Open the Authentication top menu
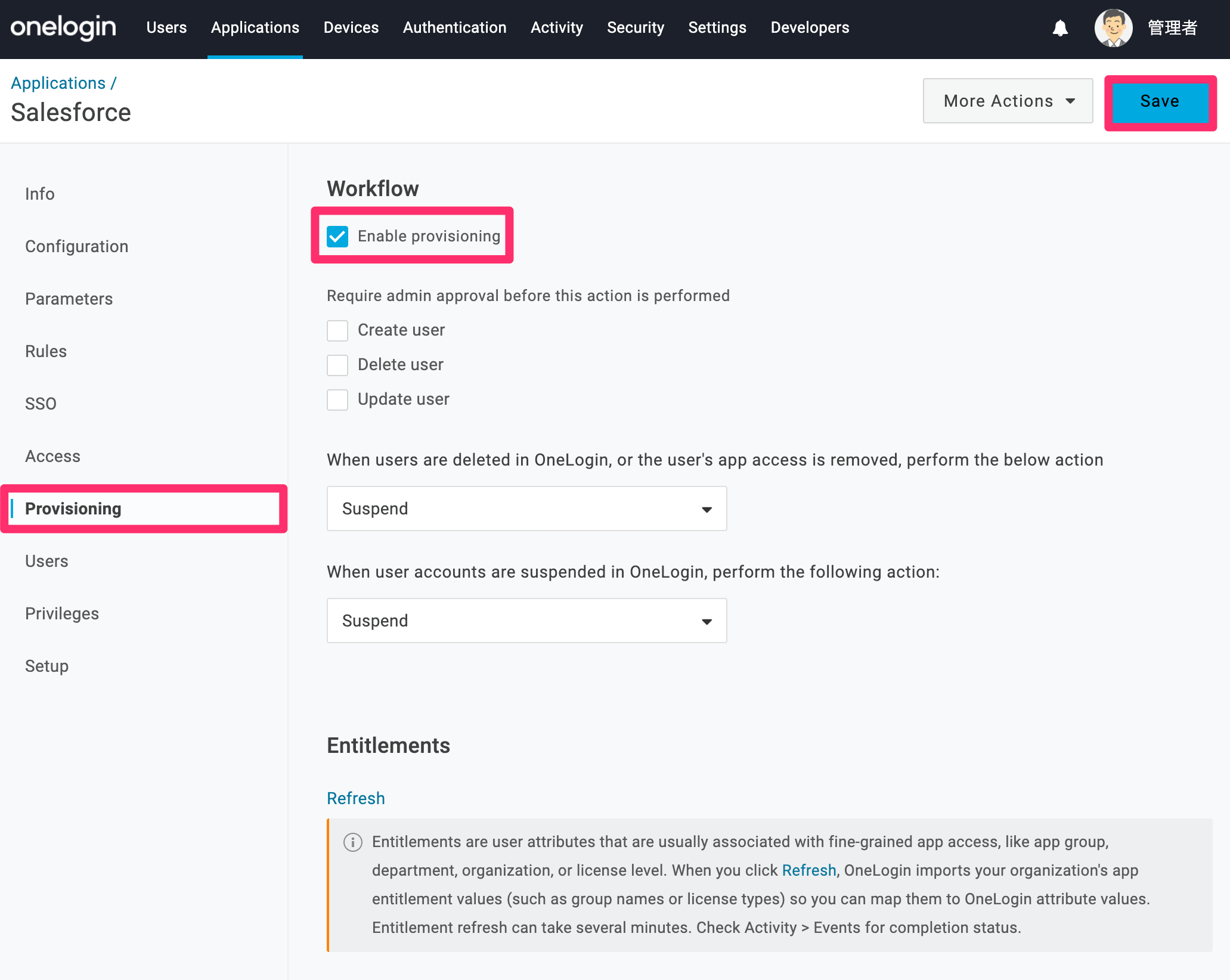Screen dimensions: 1230x980 tap(455, 27)
